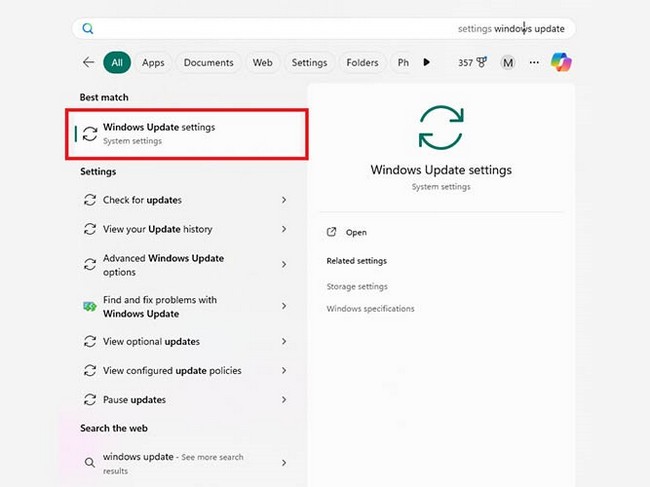Click Open in the preview pane

356,233
